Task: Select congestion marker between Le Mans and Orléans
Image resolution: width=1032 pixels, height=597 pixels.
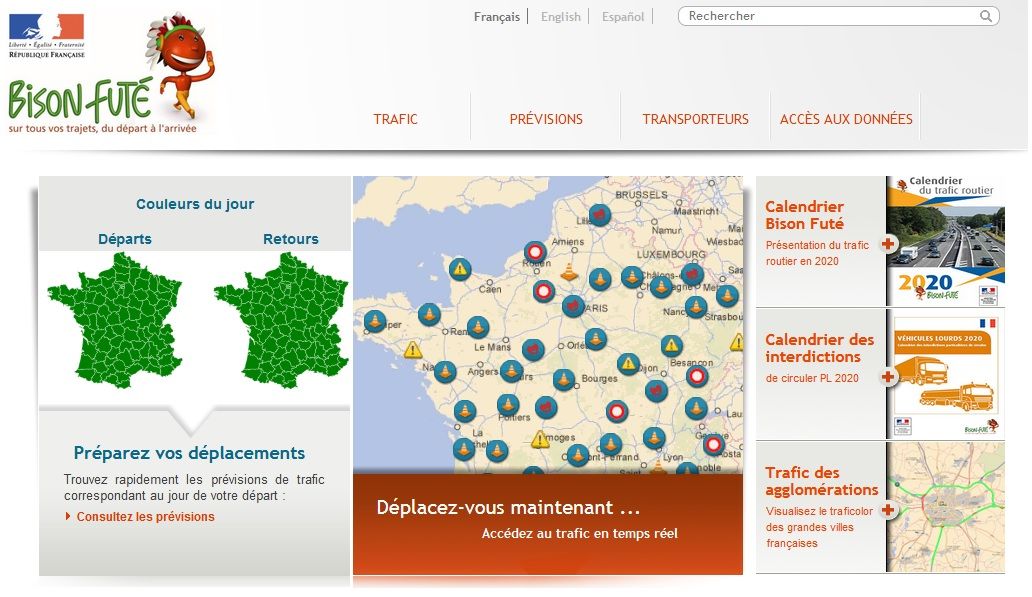Action: pos(533,350)
